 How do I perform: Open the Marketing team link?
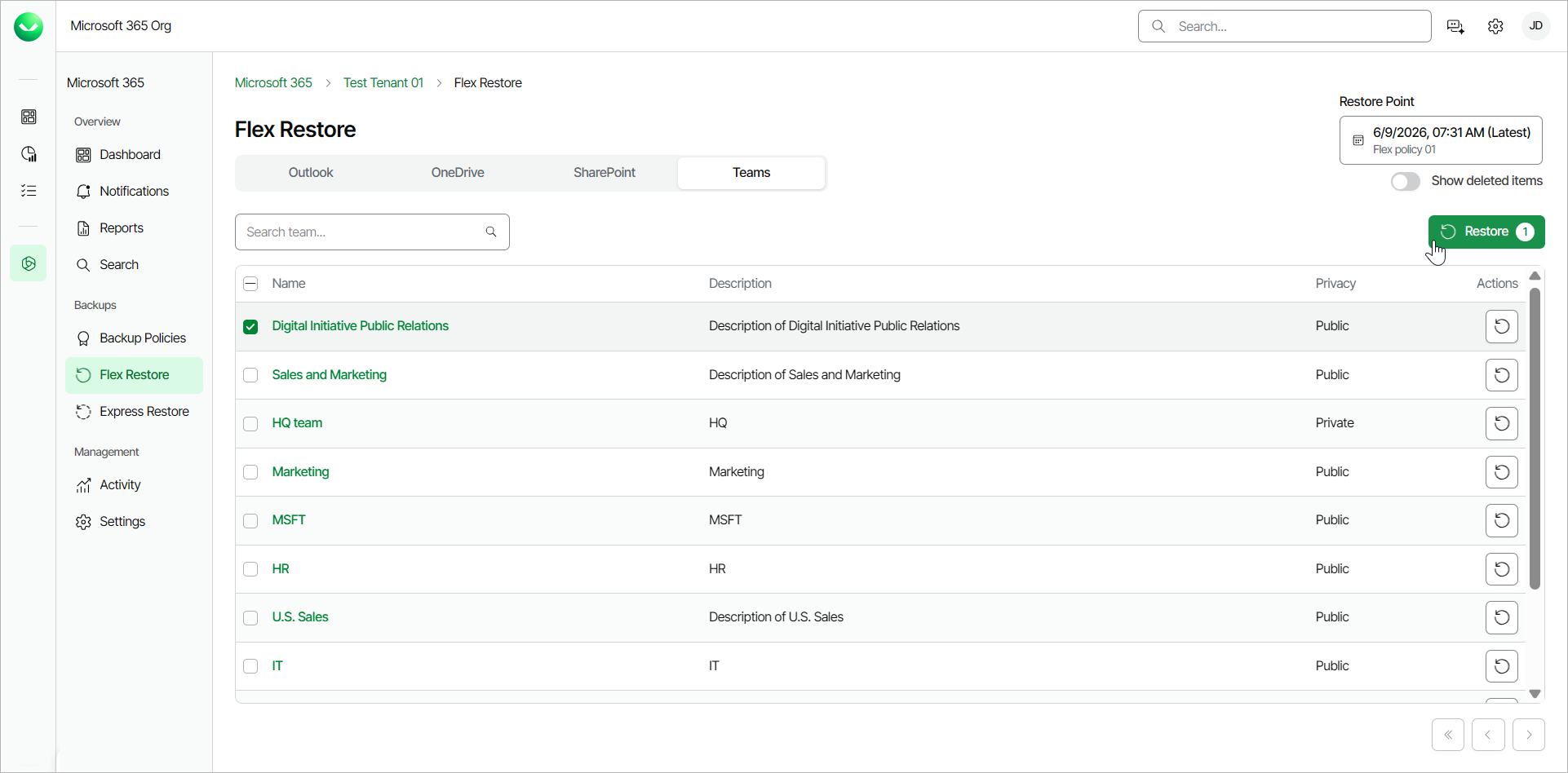point(301,472)
